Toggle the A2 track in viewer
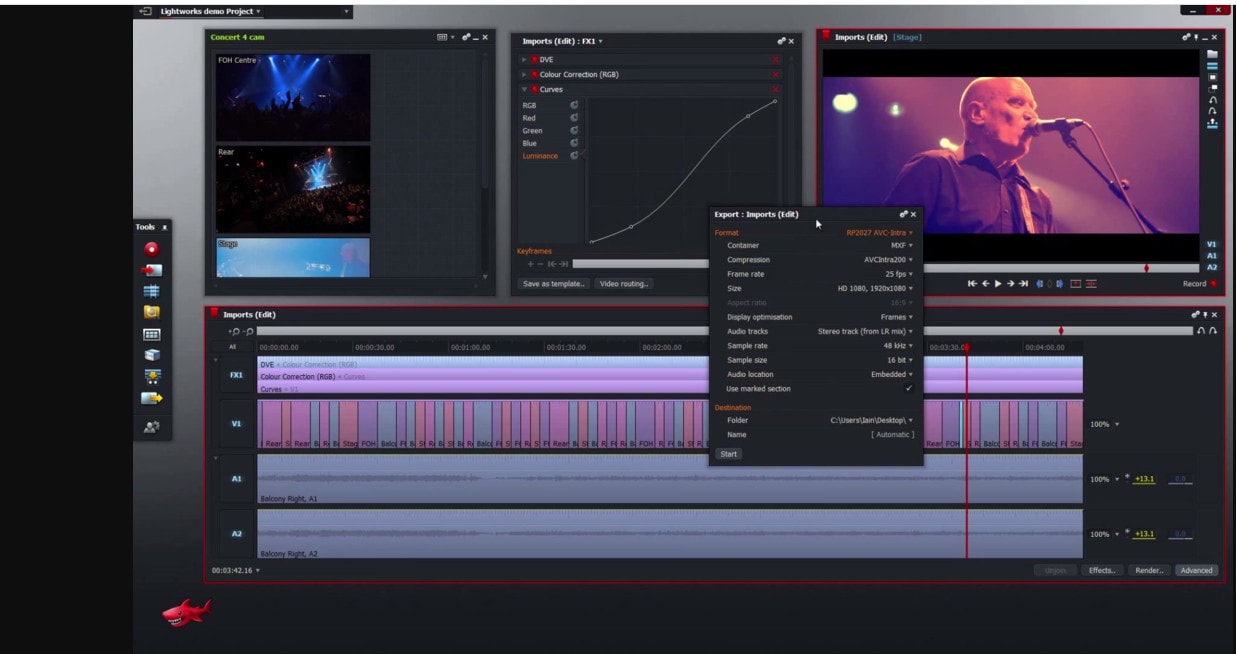Viewport: 1236px width, 654px height. click(1211, 268)
